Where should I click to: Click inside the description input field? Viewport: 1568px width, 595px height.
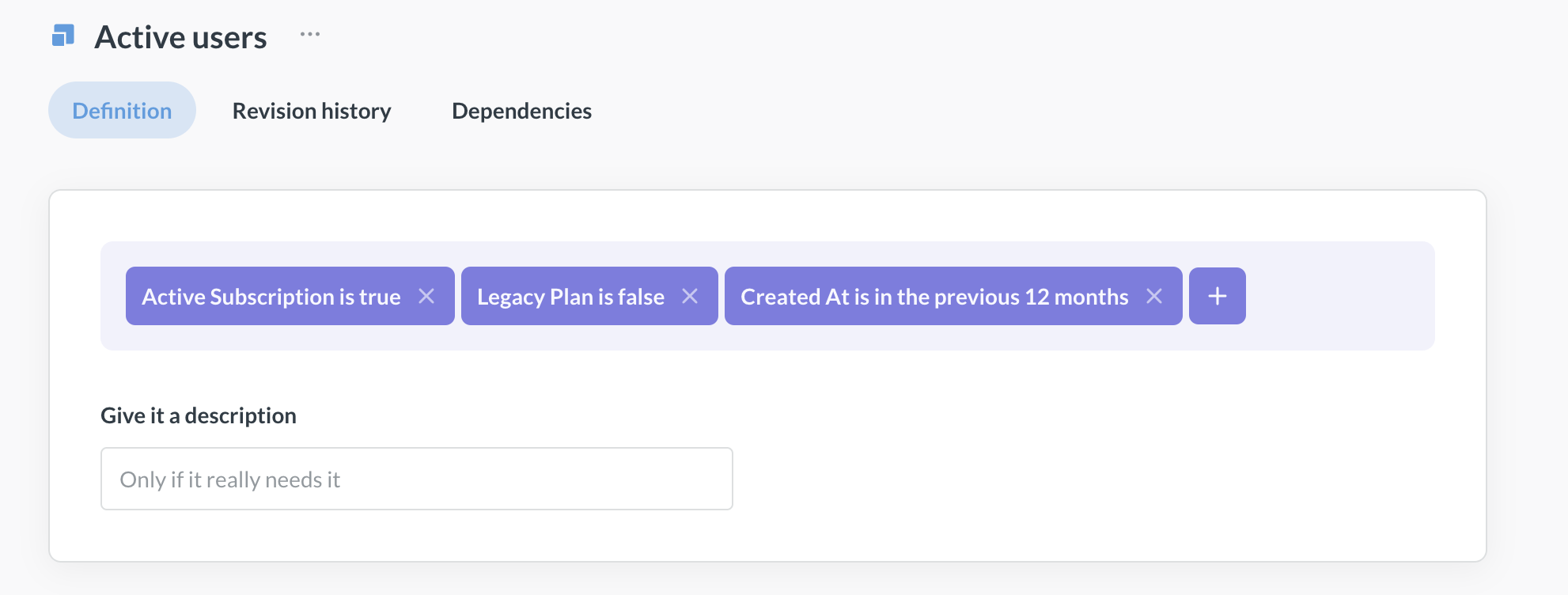tap(415, 478)
